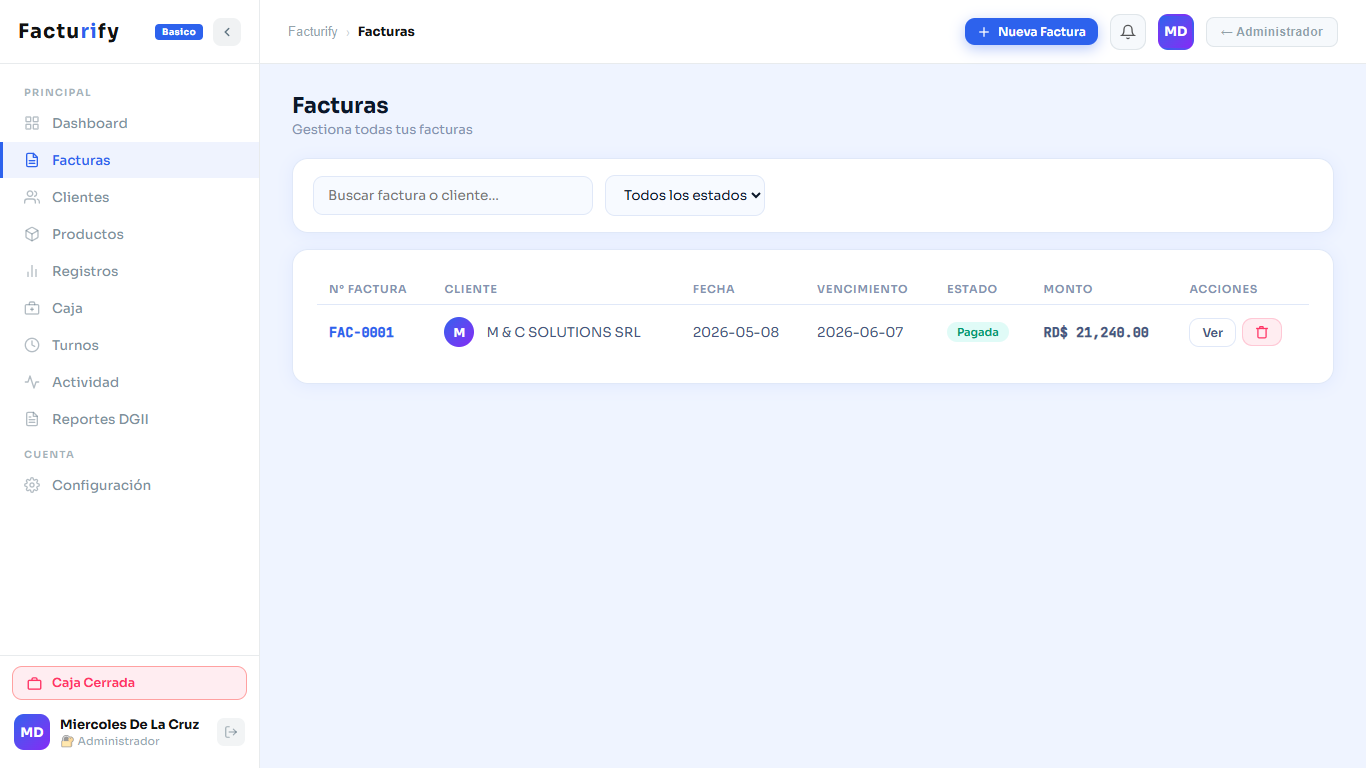Collapse the sidebar with the chevron button
Viewport: 1366px width, 768px height.
227,32
